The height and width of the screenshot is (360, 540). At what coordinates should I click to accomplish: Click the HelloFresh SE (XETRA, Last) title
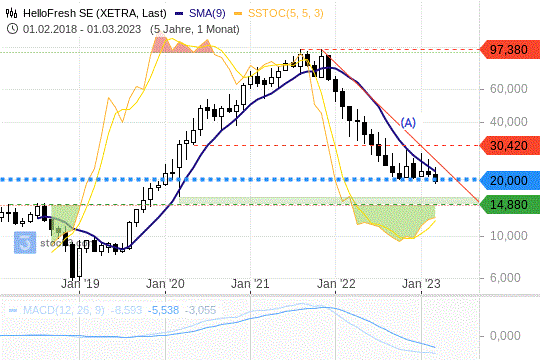coord(95,13)
